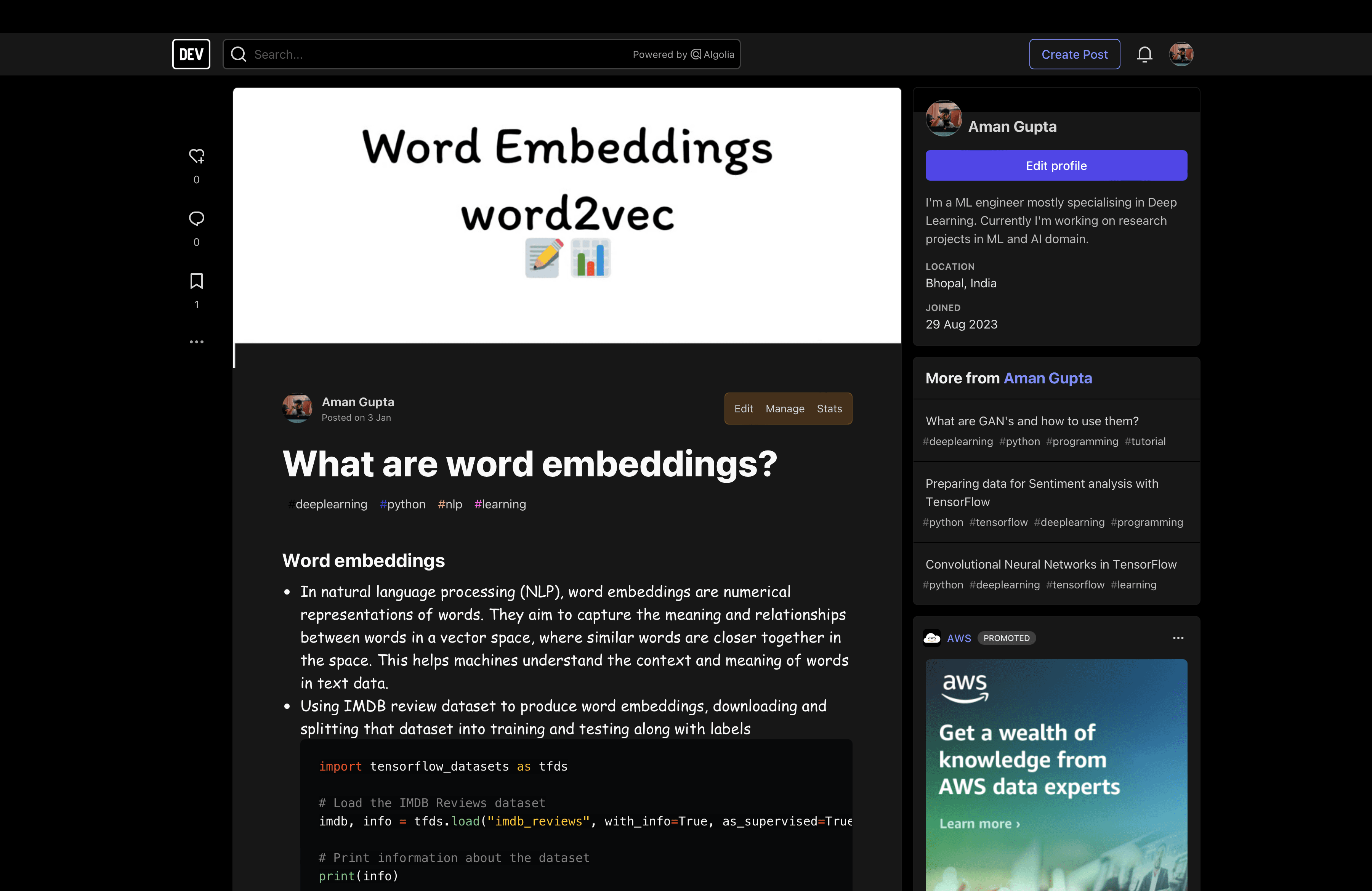Click the 'Bhopal, India' location text
The image size is (1372, 891).
961,283
